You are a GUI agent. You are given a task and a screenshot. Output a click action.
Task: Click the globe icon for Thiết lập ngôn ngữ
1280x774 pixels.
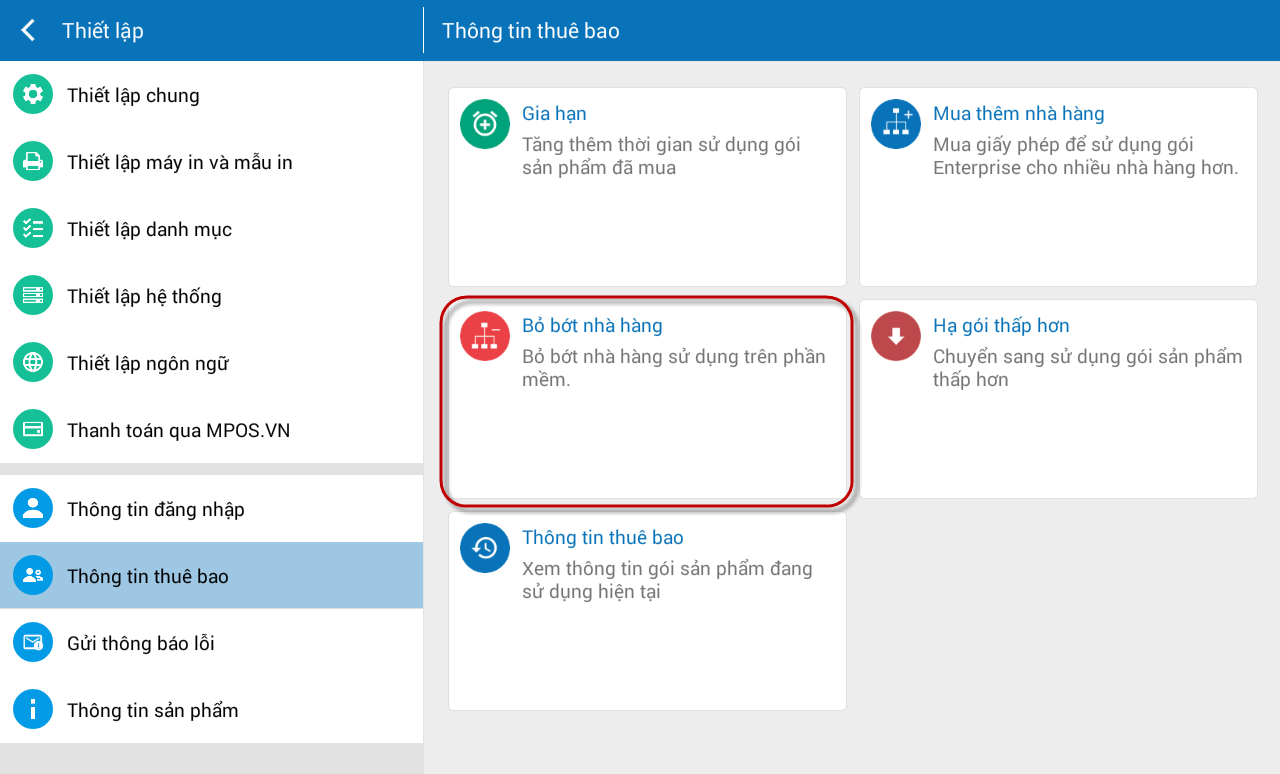(33, 363)
